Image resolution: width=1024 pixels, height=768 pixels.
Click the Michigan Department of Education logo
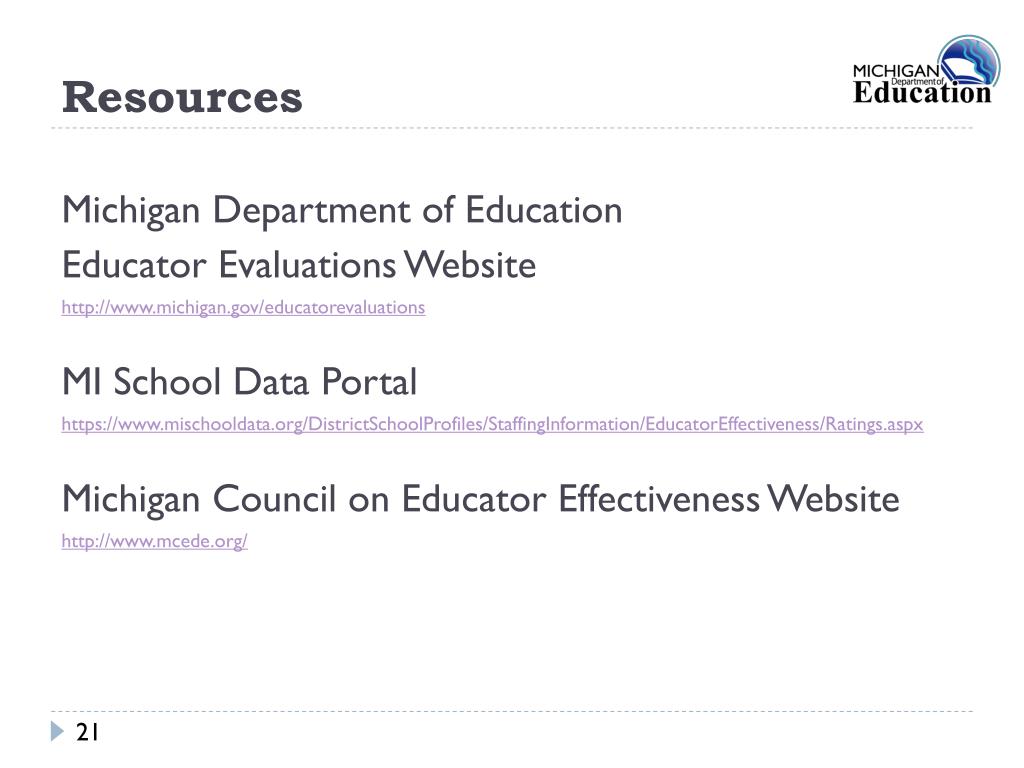[x=926, y=71]
